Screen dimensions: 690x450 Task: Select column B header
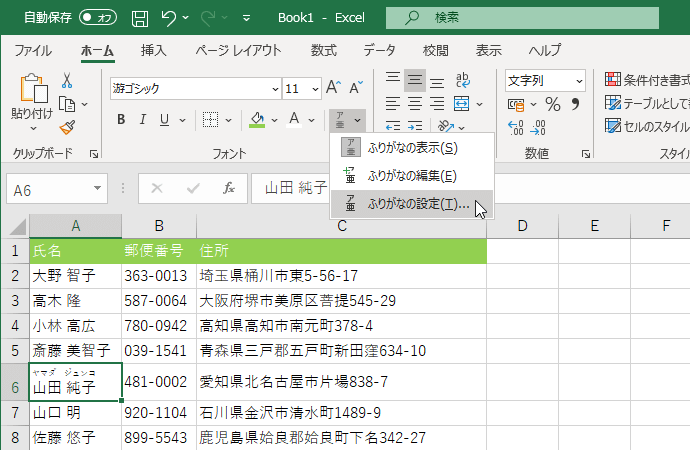[159, 226]
